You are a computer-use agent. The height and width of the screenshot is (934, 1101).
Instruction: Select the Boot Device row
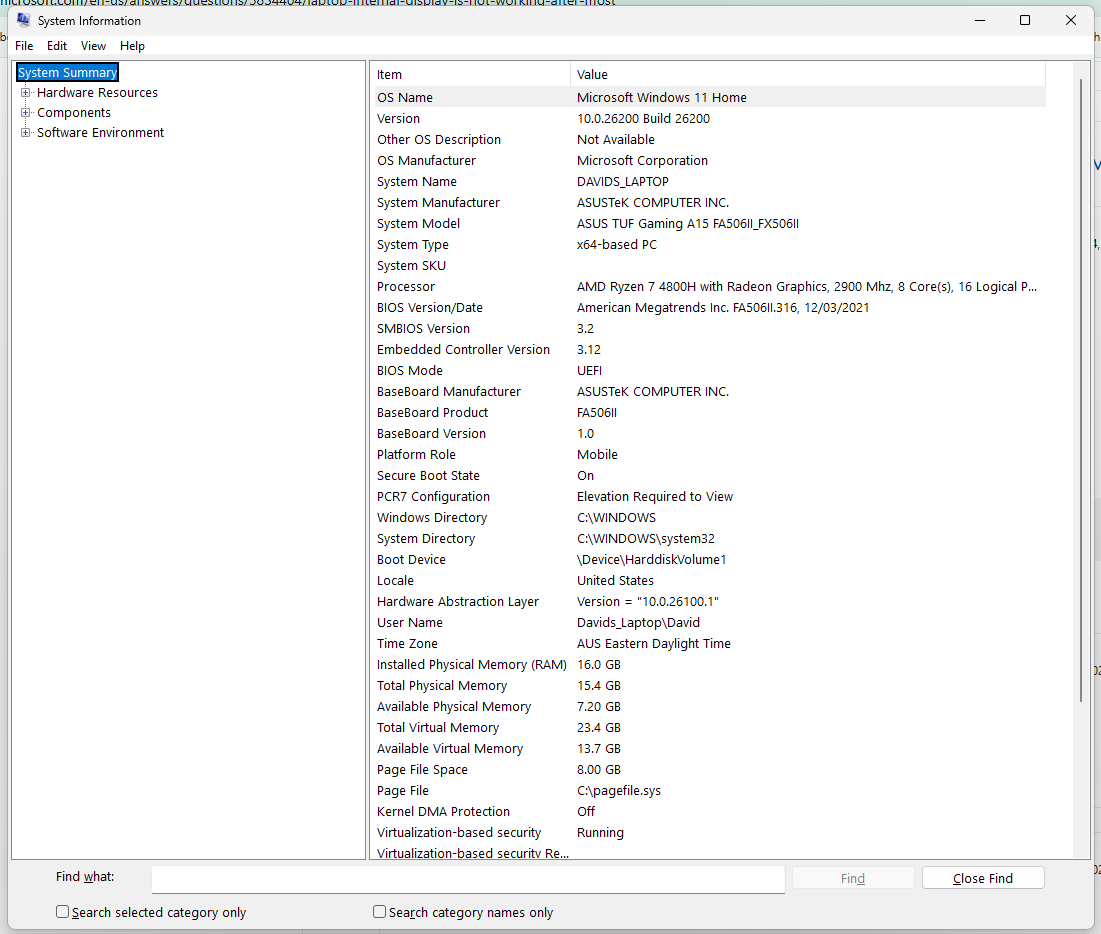708,560
